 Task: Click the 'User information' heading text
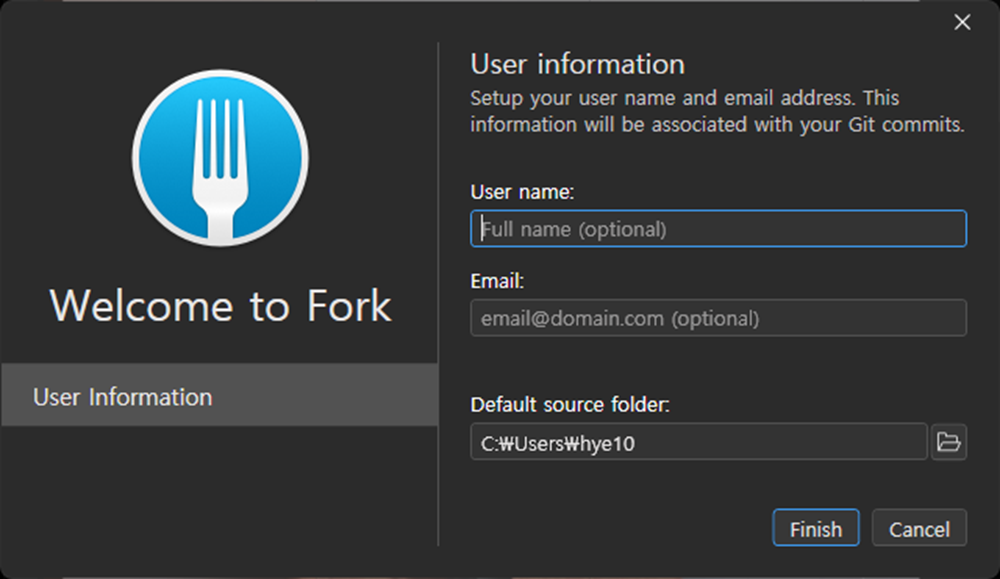pos(577,64)
